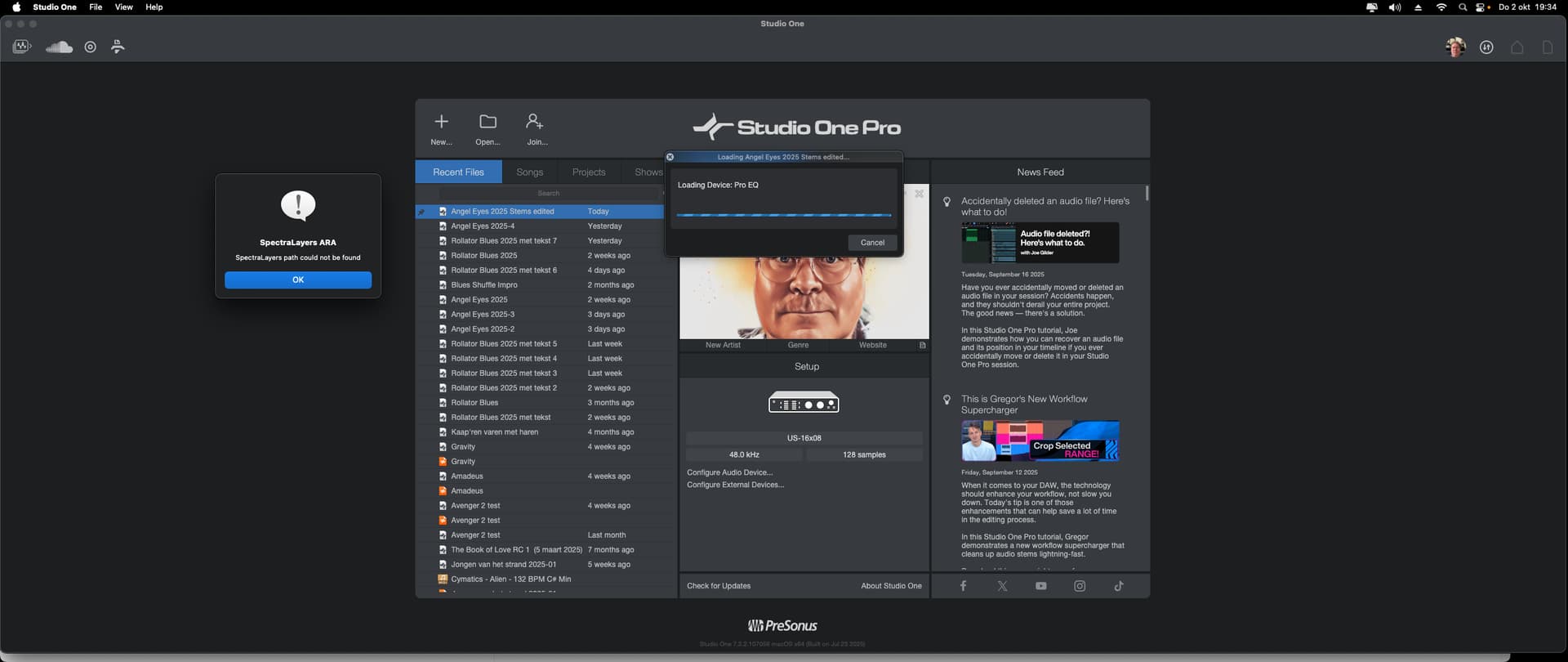1568x662 pixels.
Task: Open PreSonus TikTok icon
Action: (1119, 586)
